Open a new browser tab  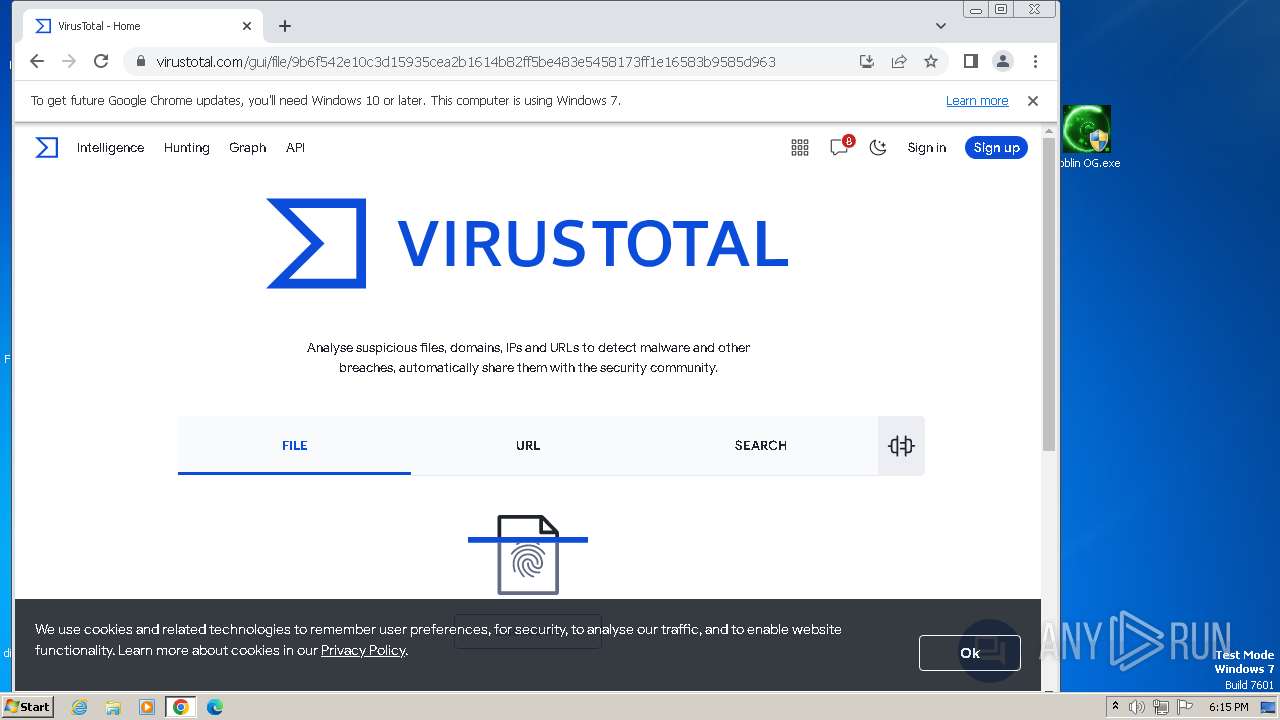(285, 26)
